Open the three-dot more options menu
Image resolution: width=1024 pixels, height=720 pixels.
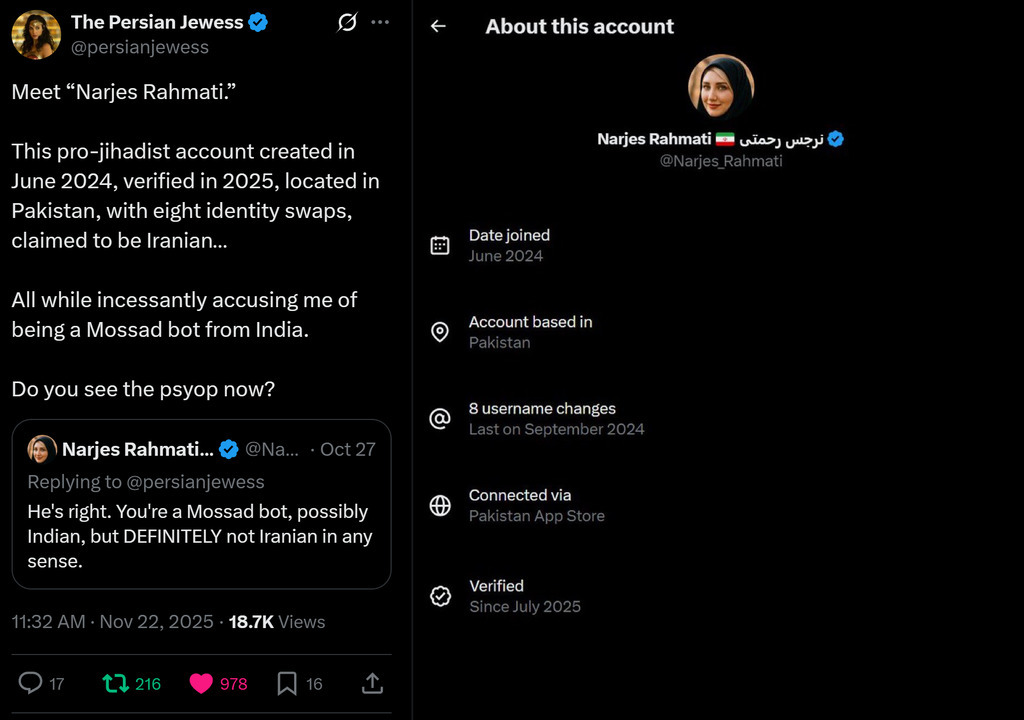tap(381, 22)
